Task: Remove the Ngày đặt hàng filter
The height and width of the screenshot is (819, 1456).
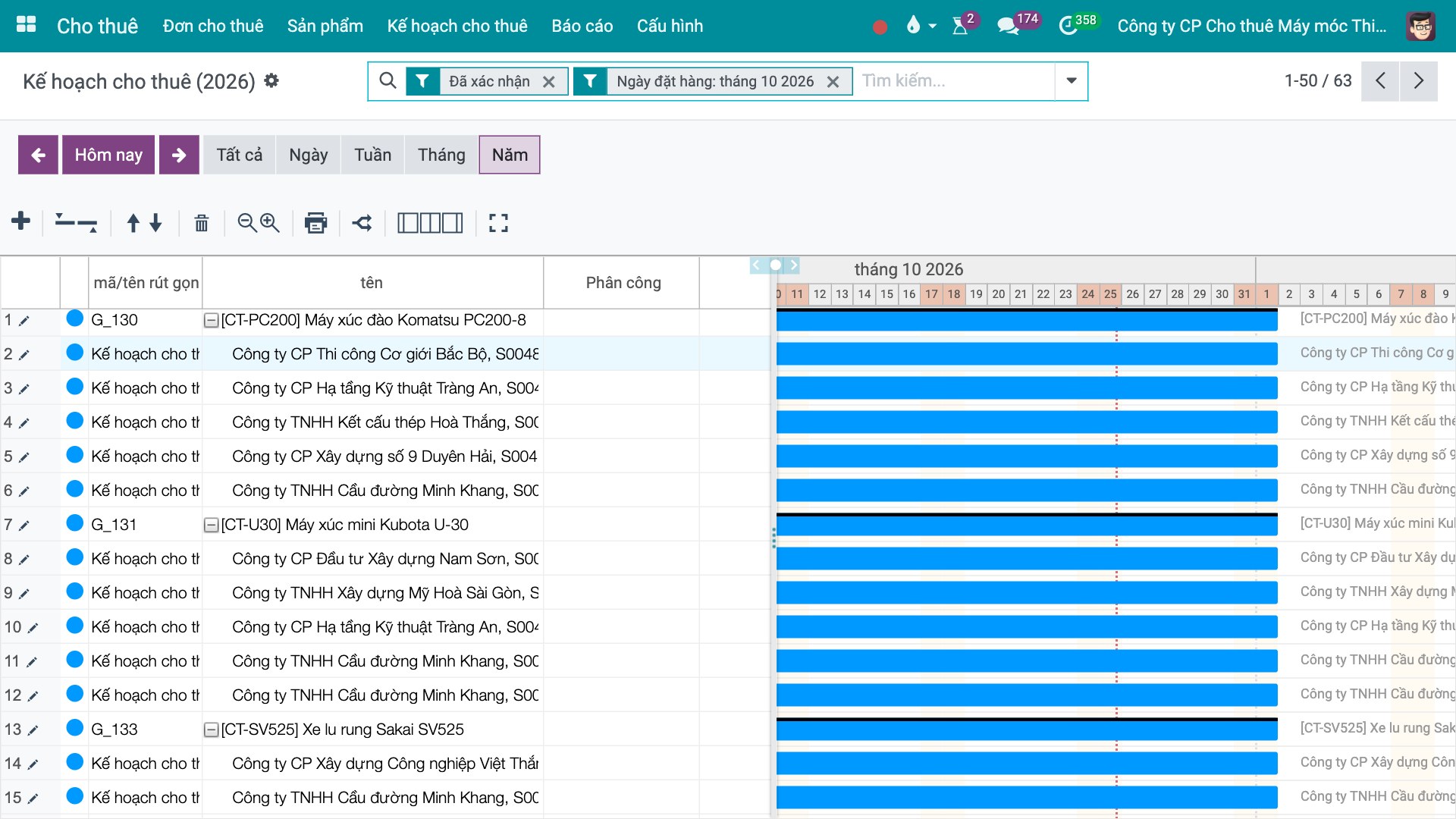Action: tap(833, 82)
